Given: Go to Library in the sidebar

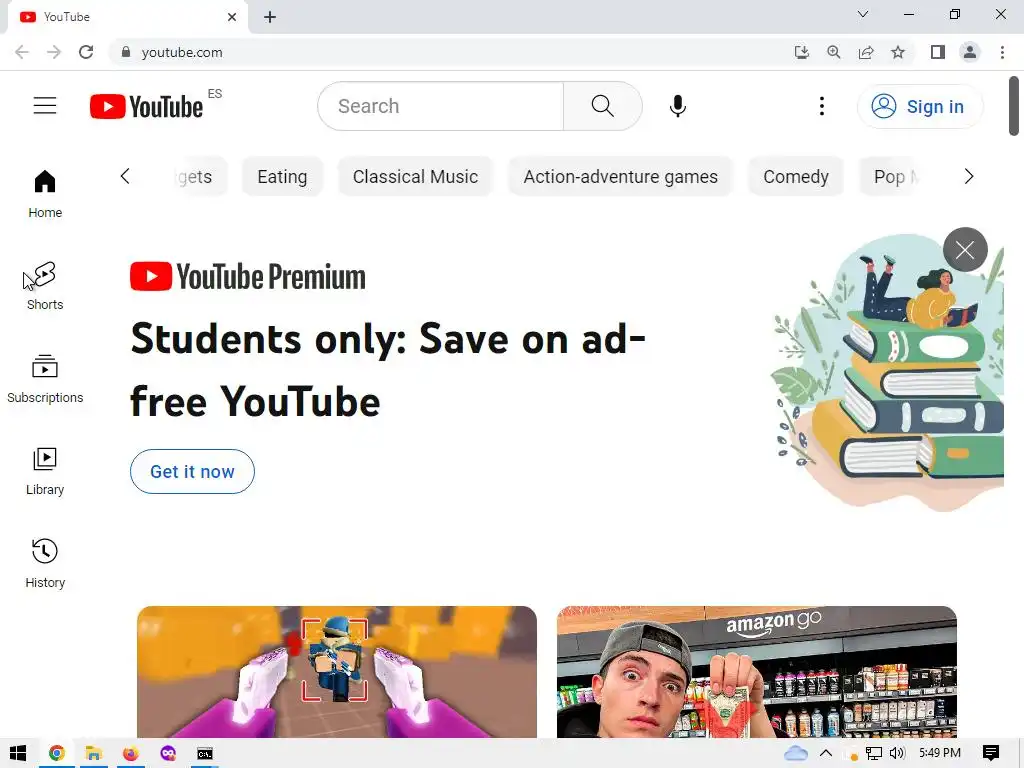Looking at the screenshot, I should click(45, 471).
